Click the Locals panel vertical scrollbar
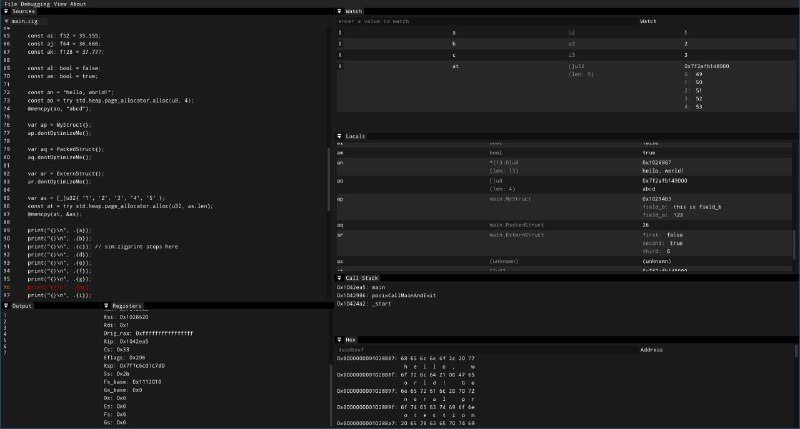 [x=796, y=245]
